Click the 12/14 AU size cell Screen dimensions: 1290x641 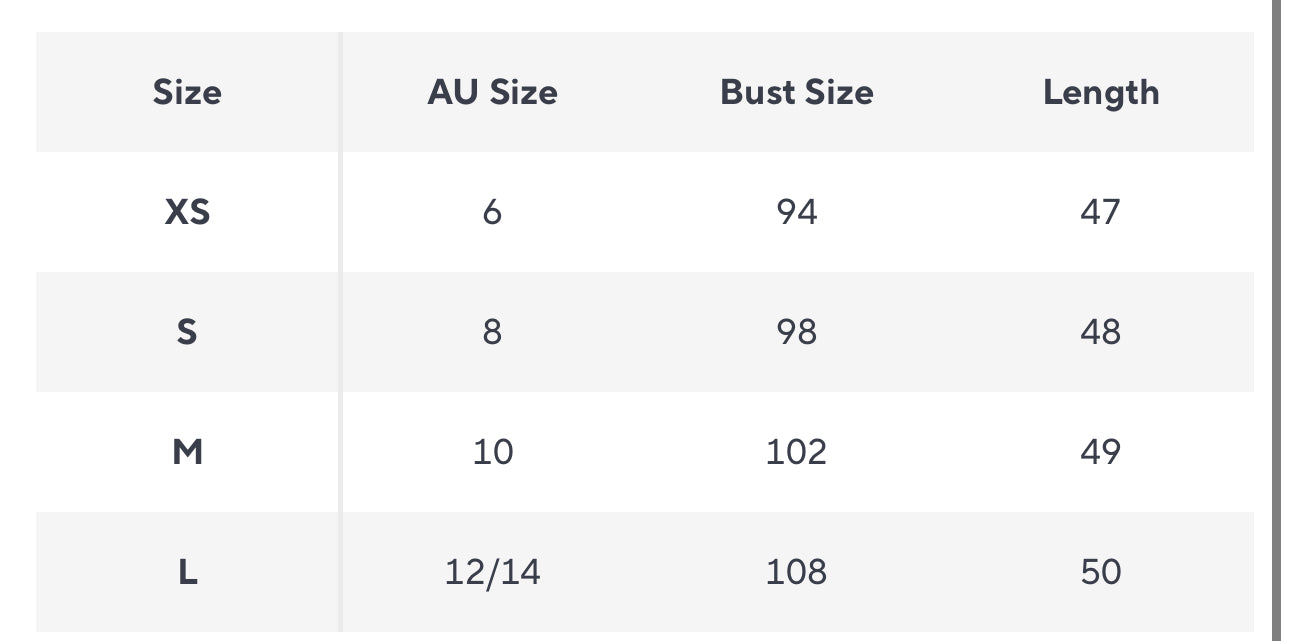(x=492, y=572)
